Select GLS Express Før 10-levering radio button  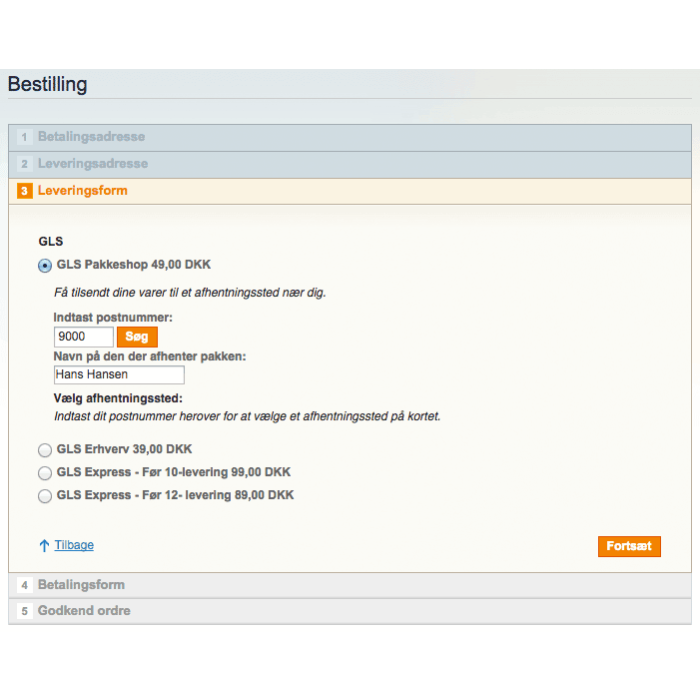point(45,473)
